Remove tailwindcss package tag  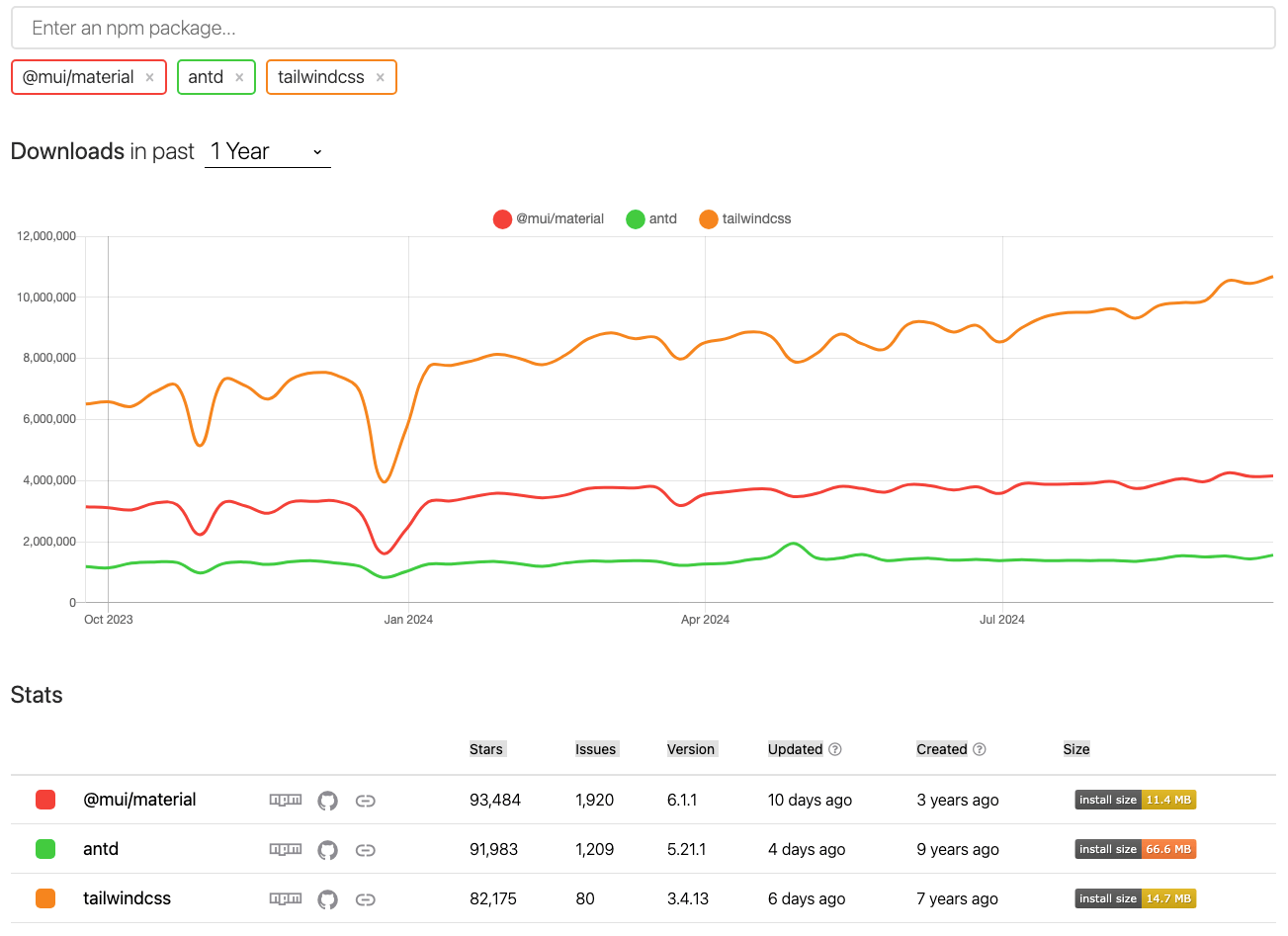(380, 77)
